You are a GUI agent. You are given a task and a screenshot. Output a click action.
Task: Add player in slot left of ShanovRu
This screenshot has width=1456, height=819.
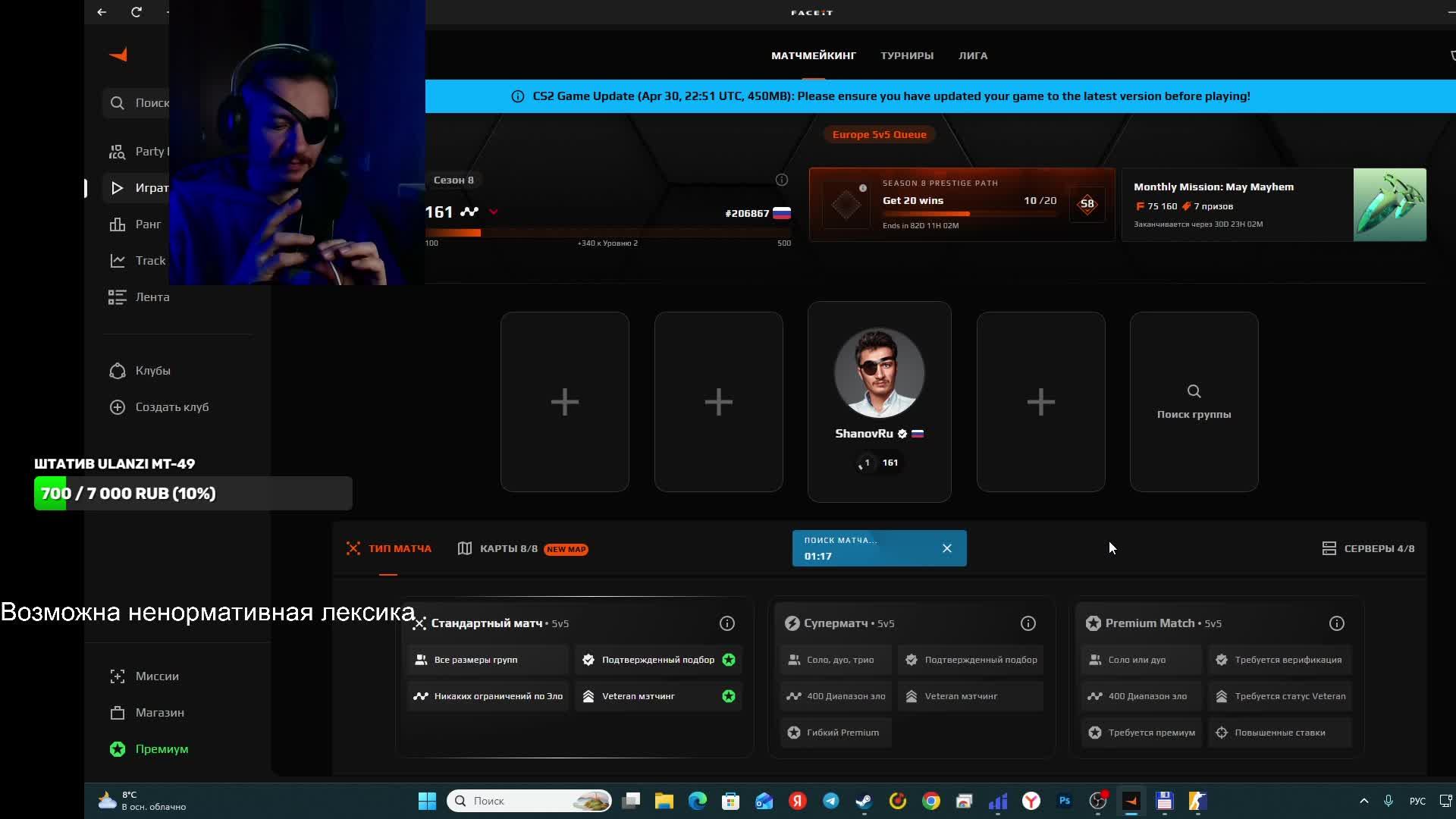pyautogui.click(x=719, y=402)
